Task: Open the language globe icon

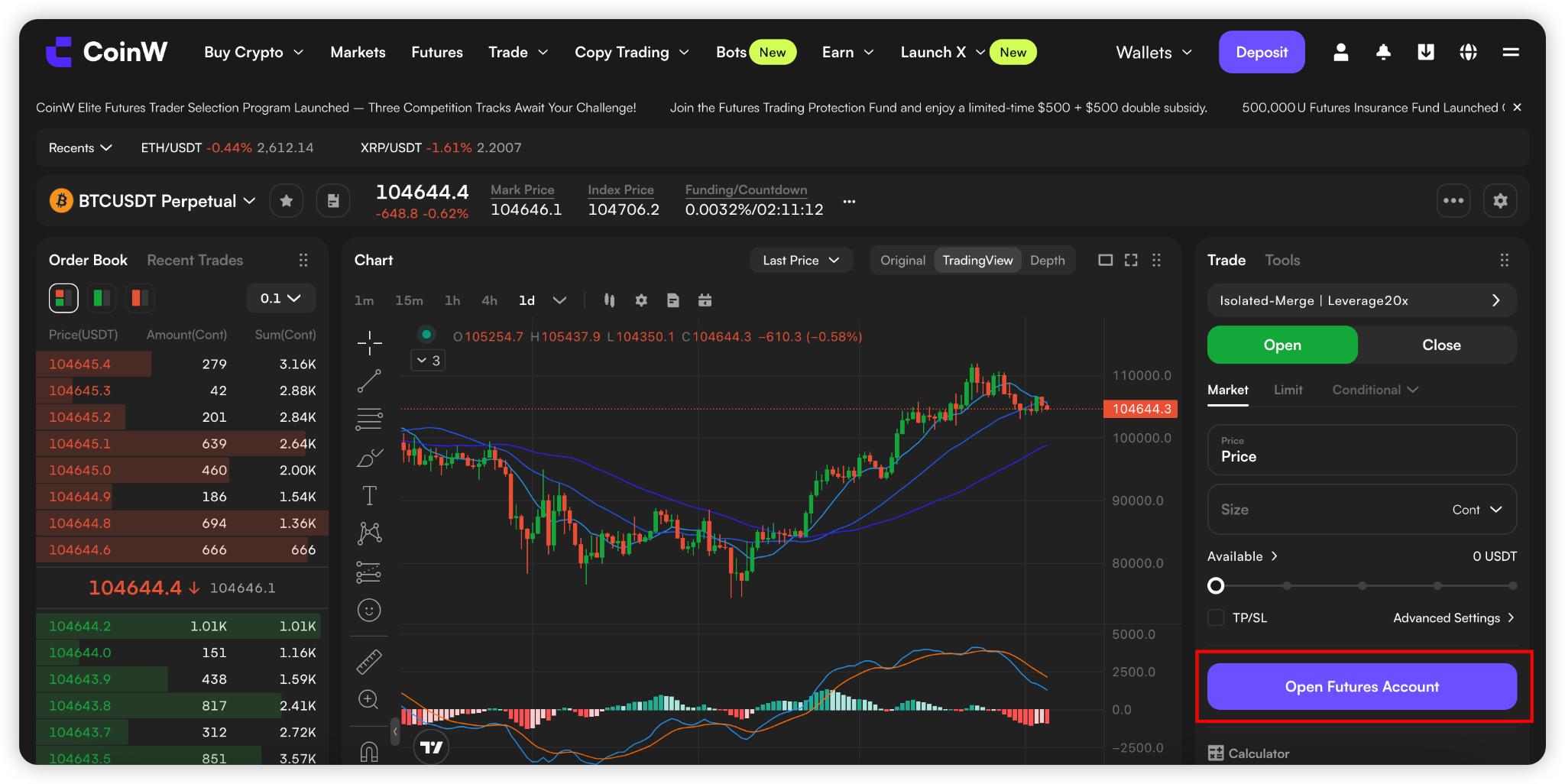Action: 1468,52
